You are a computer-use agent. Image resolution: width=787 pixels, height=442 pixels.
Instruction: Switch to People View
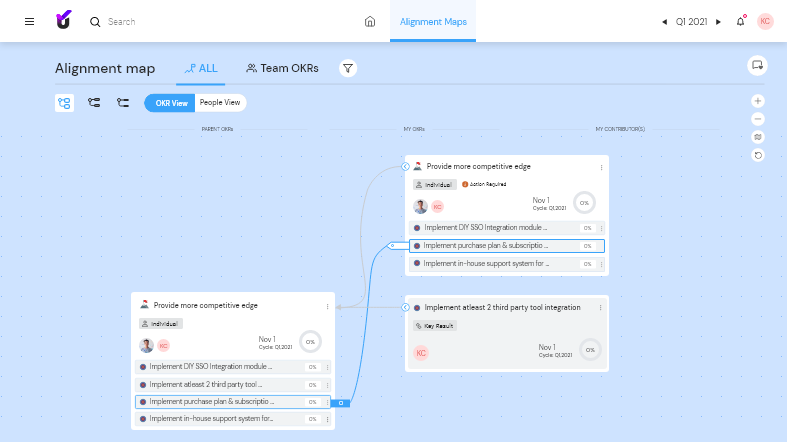[x=219, y=102]
